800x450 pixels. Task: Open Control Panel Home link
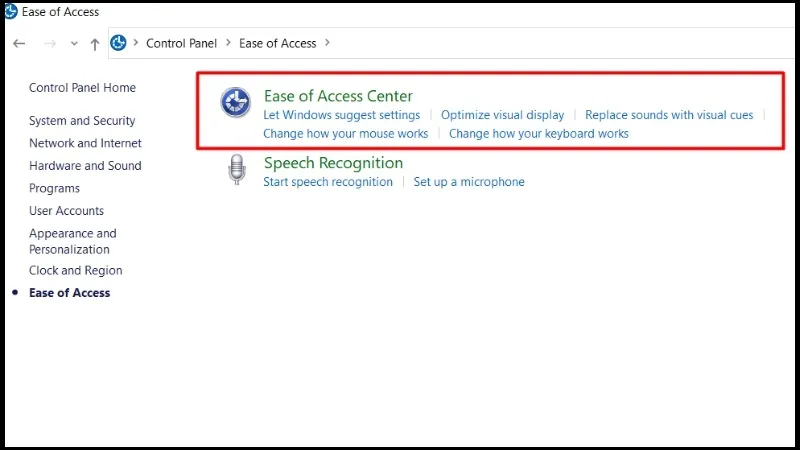(x=82, y=88)
